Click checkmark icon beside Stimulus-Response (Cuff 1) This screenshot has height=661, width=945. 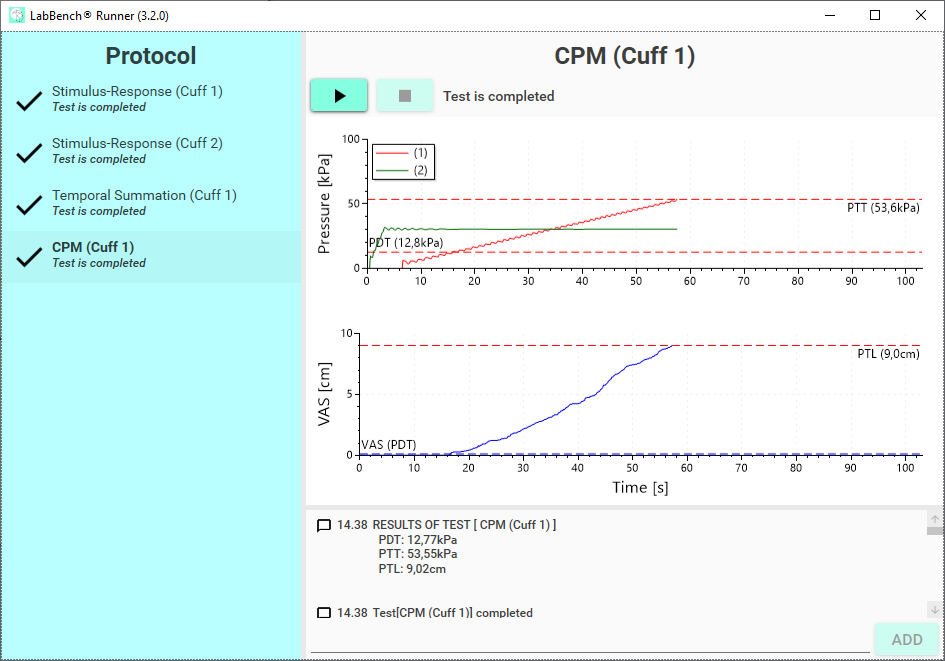(x=29, y=101)
